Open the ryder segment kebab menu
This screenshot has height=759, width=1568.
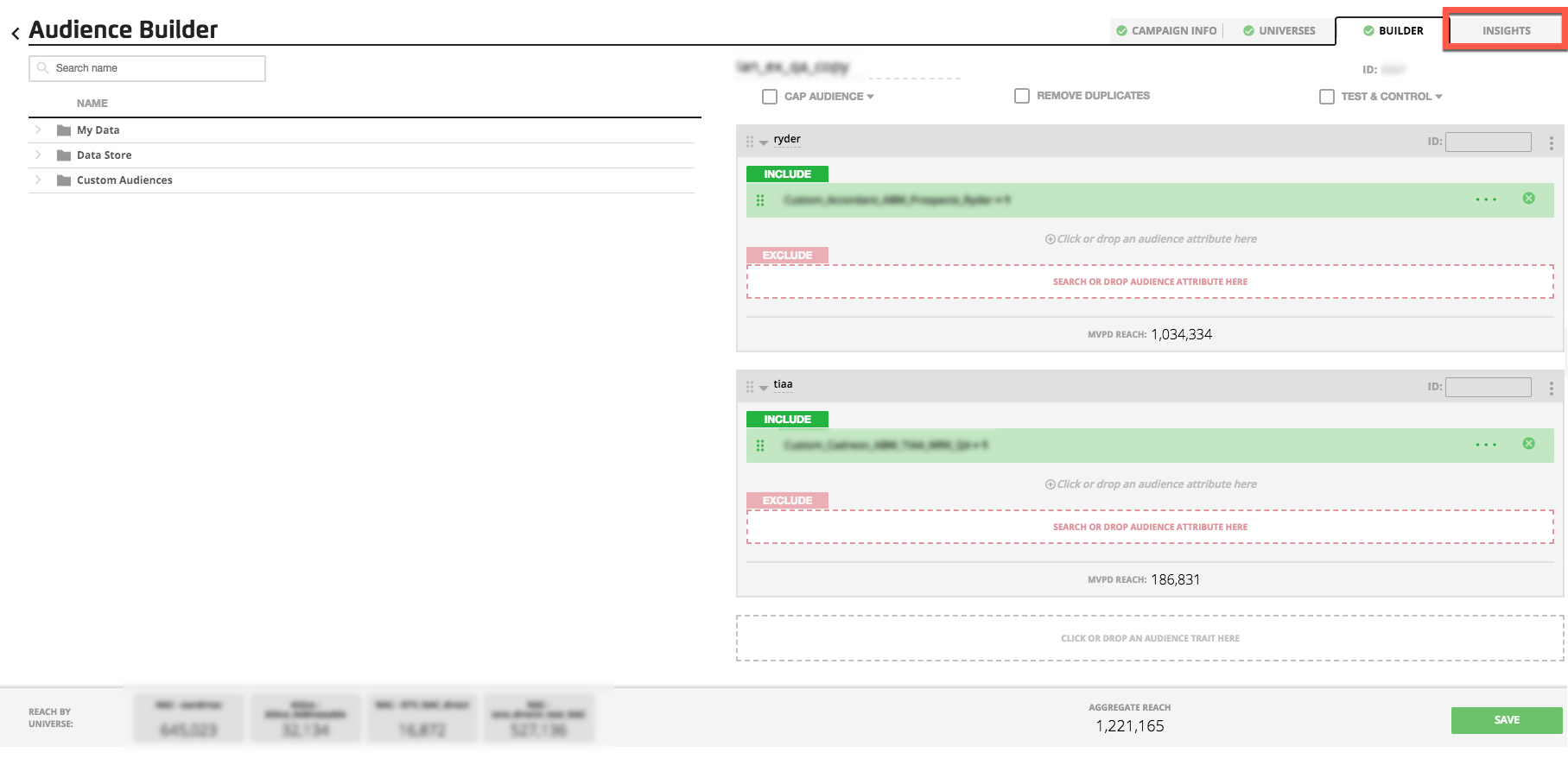pos(1551,142)
